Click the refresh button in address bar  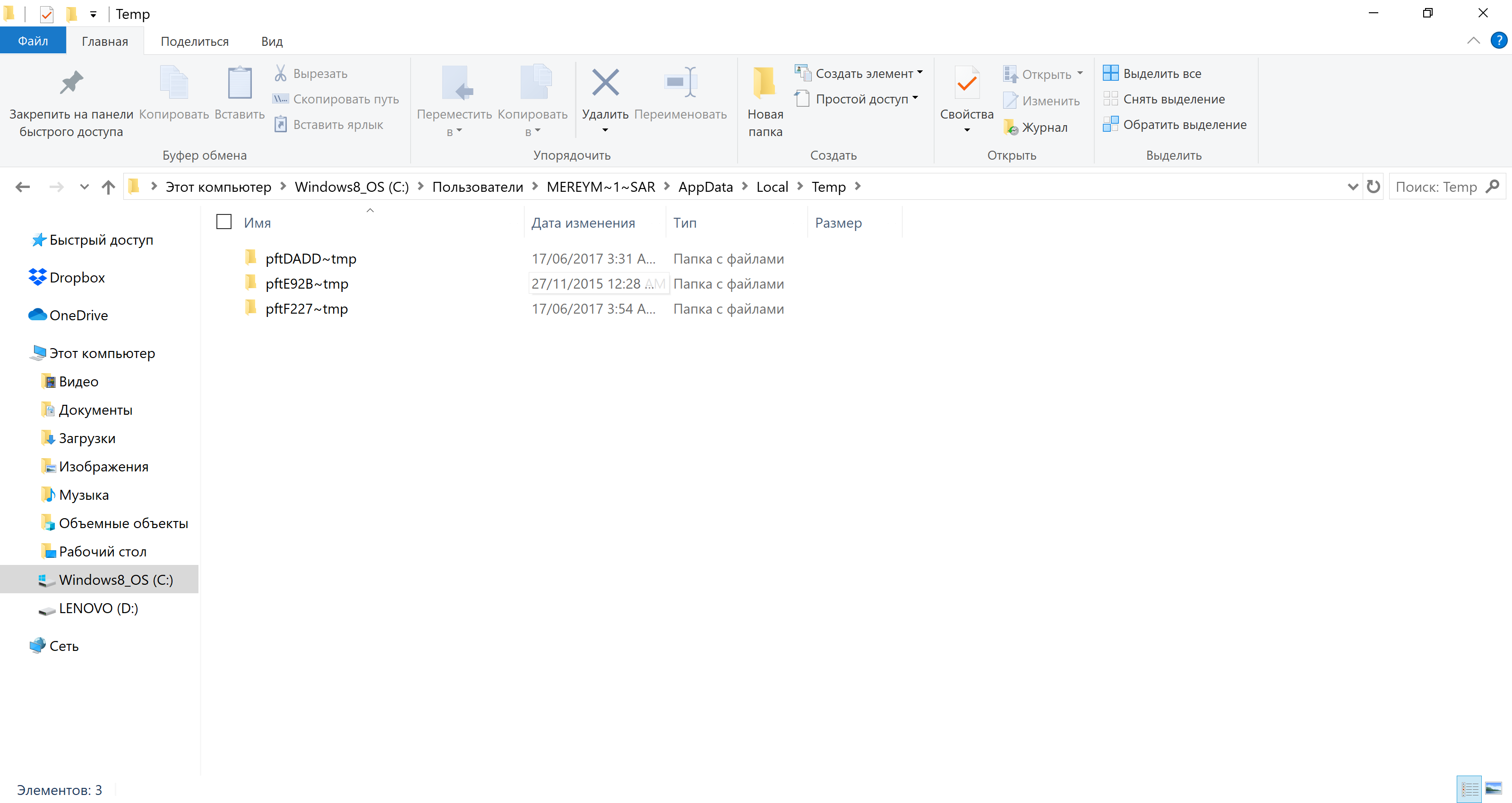1373,187
